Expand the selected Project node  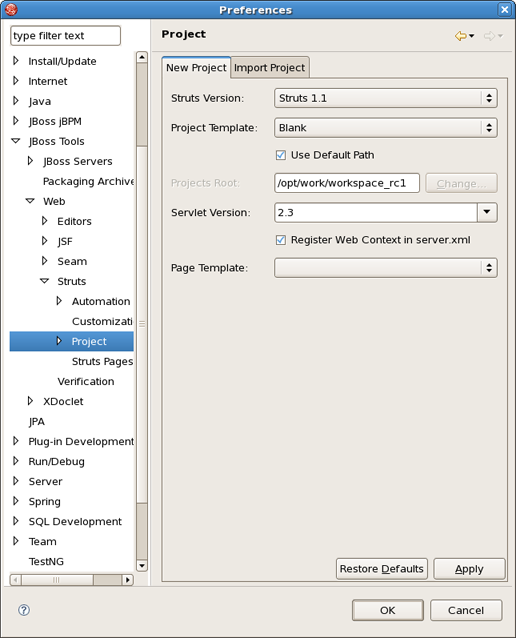(59, 341)
